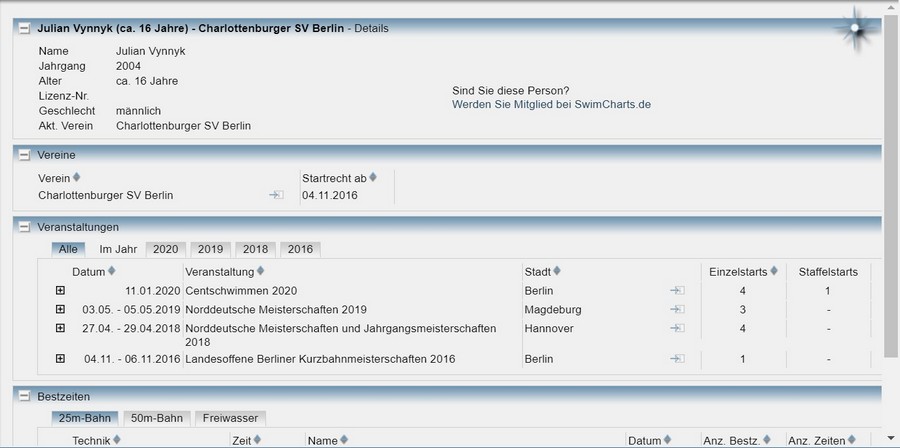Sort events by Stadt diamond icon
This screenshot has height=448, width=900.
click(559, 271)
